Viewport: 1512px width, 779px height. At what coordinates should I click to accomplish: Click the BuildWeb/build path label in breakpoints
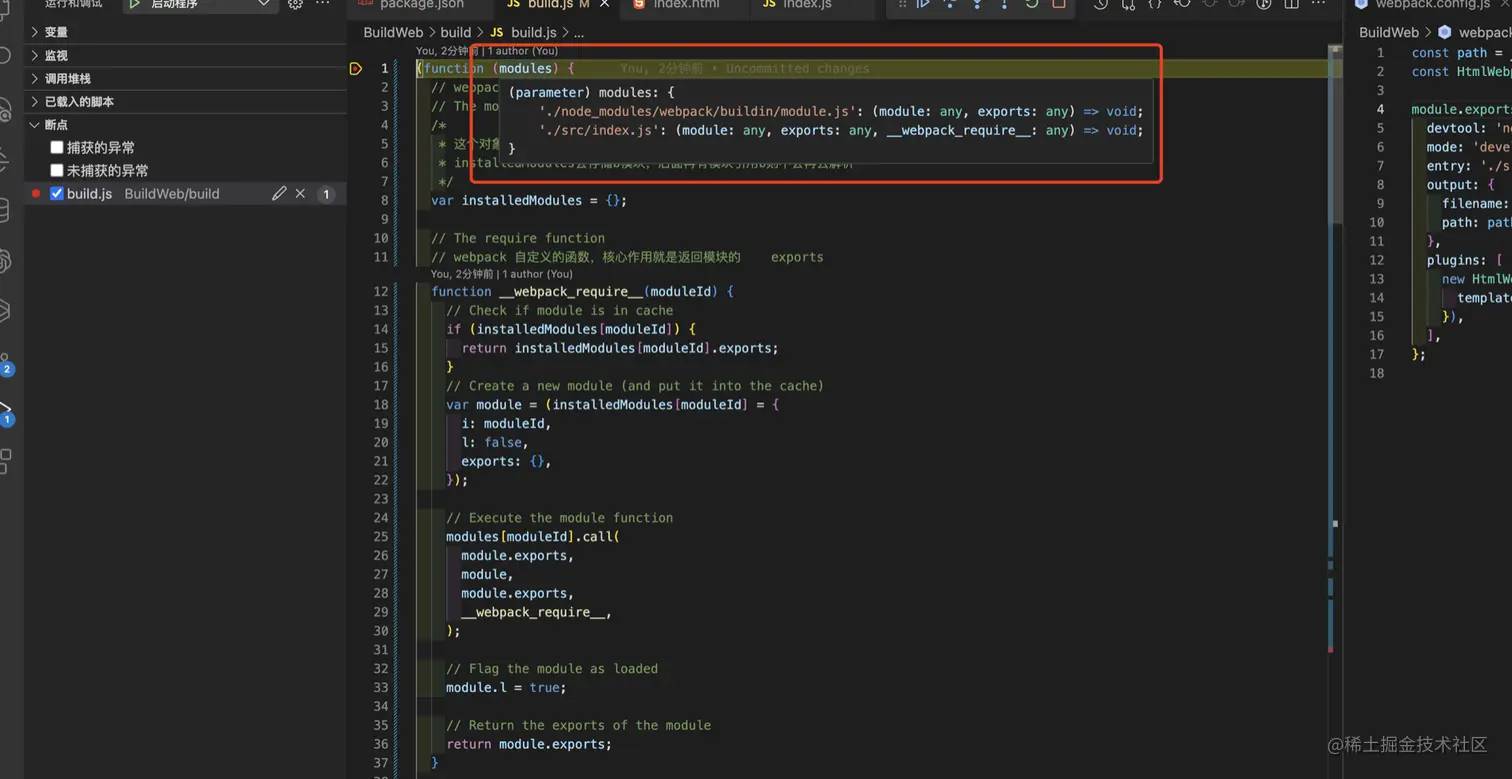click(x=172, y=194)
